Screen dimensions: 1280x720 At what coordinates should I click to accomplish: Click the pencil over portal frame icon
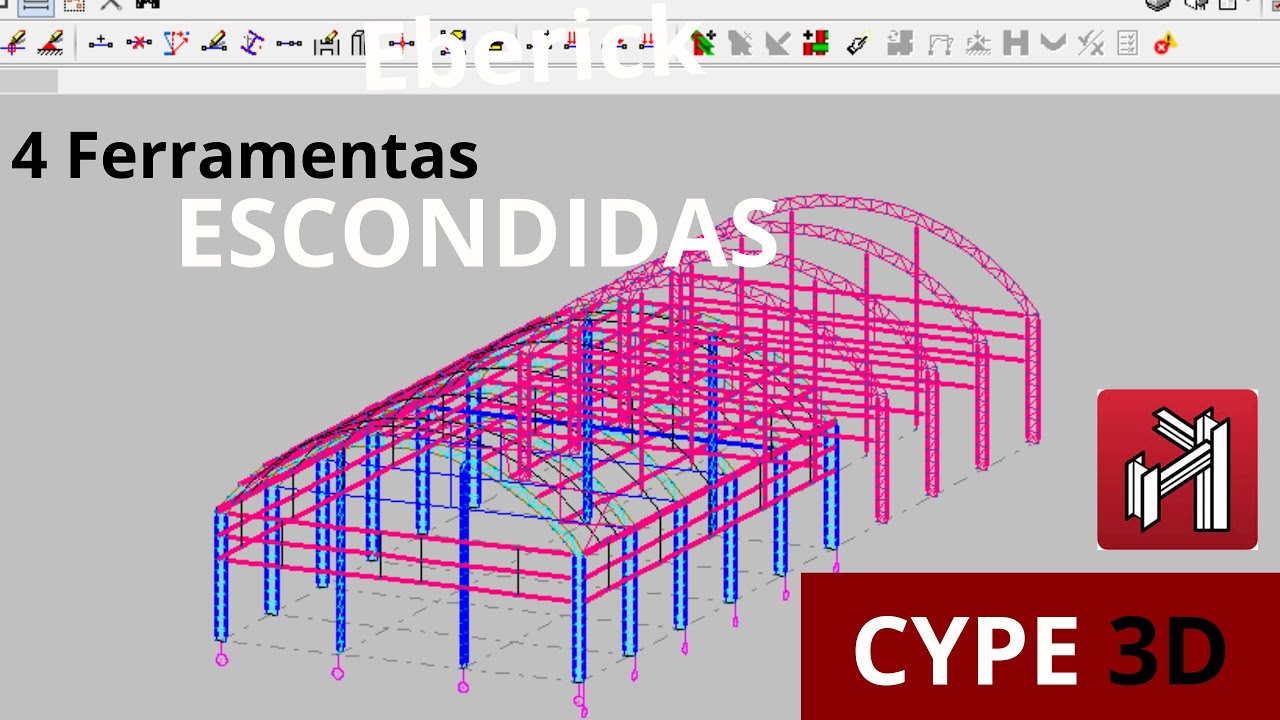[327, 43]
